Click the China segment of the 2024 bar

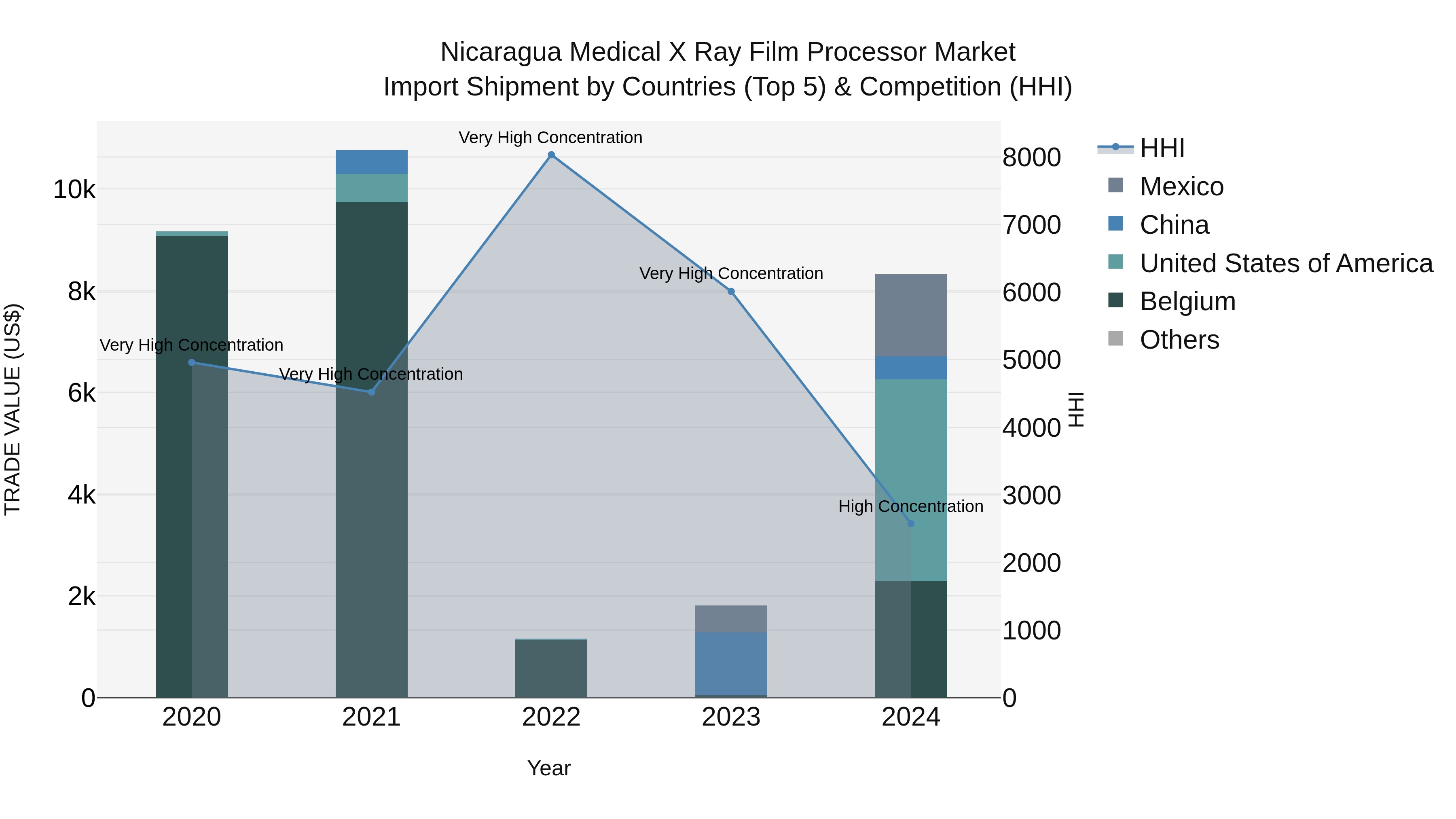pos(910,368)
